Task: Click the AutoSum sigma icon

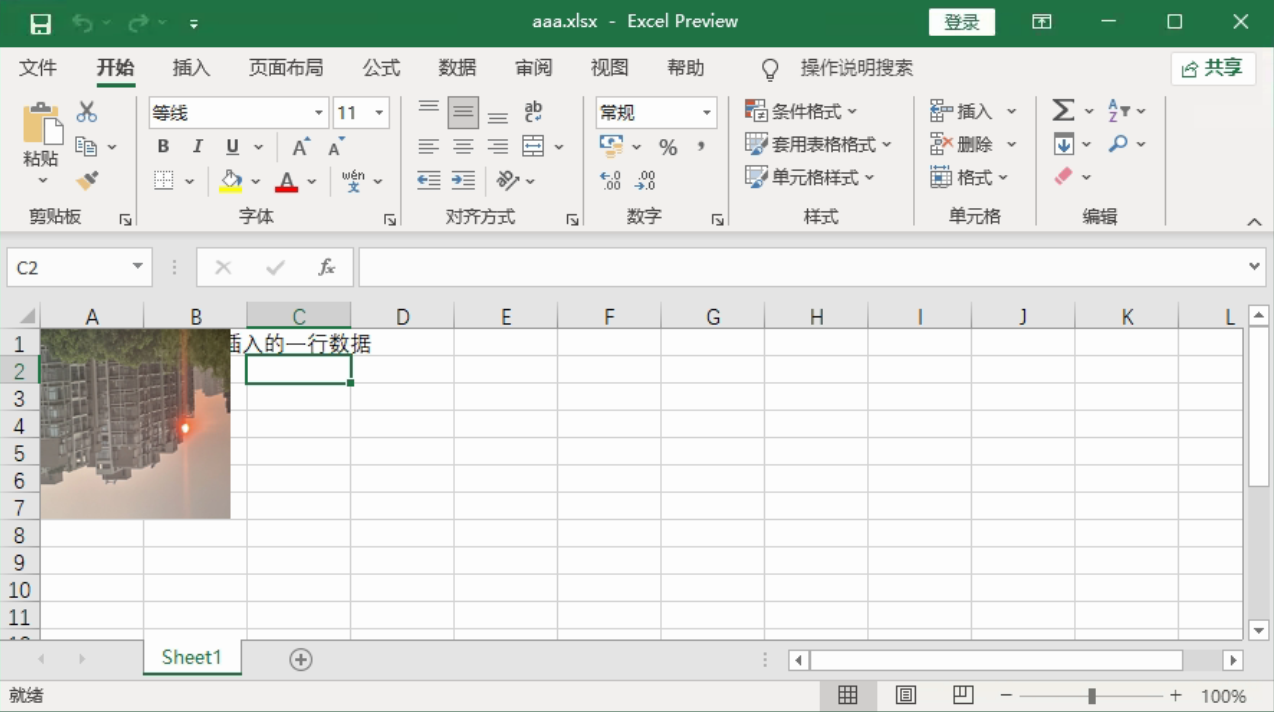Action: (1063, 111)
